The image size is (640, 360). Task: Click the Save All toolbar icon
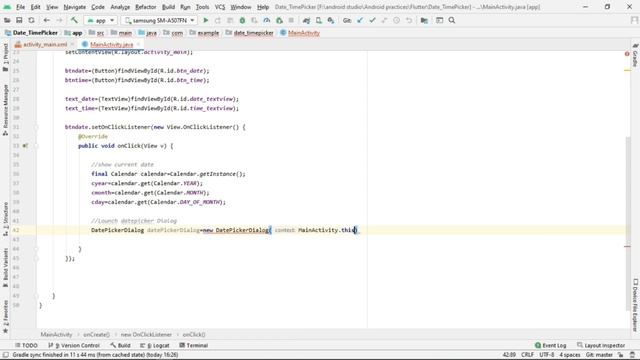[19, 20]
